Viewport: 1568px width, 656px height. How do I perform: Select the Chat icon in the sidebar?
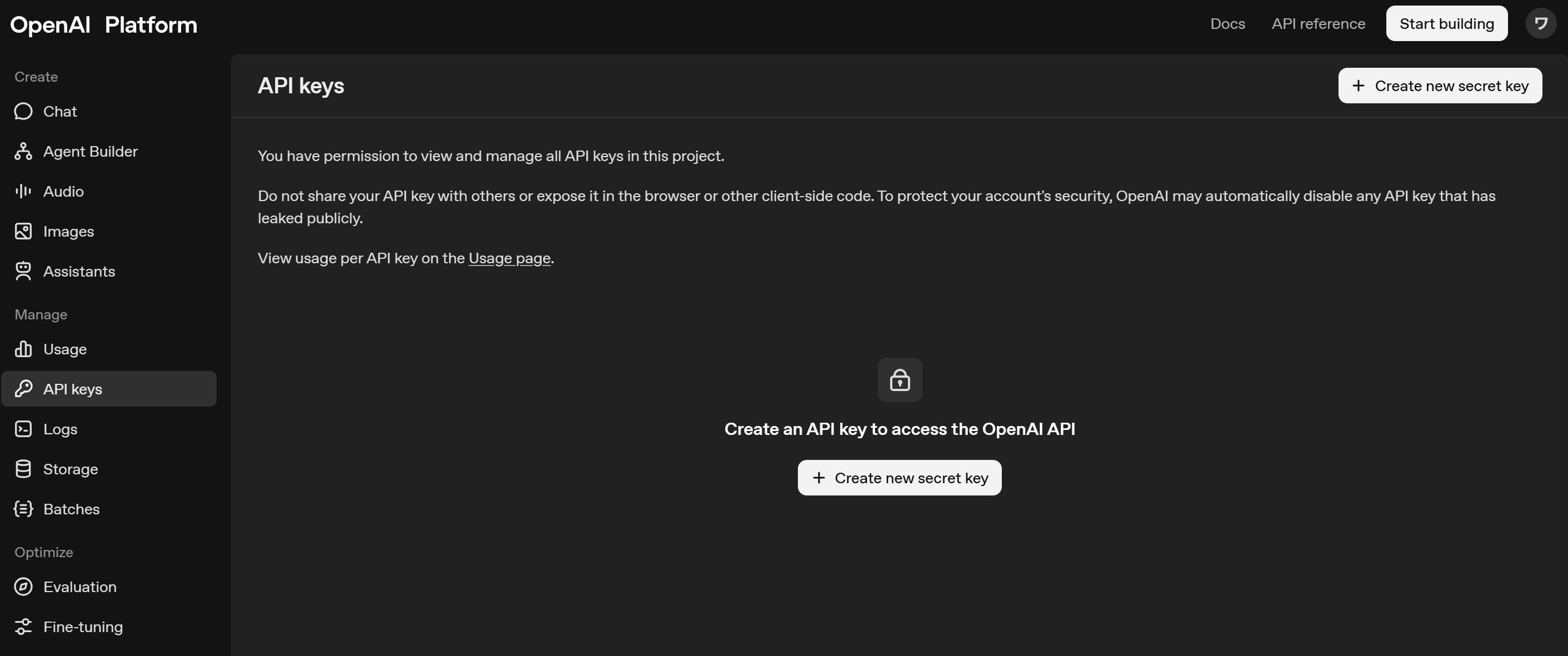coord(23,111)
